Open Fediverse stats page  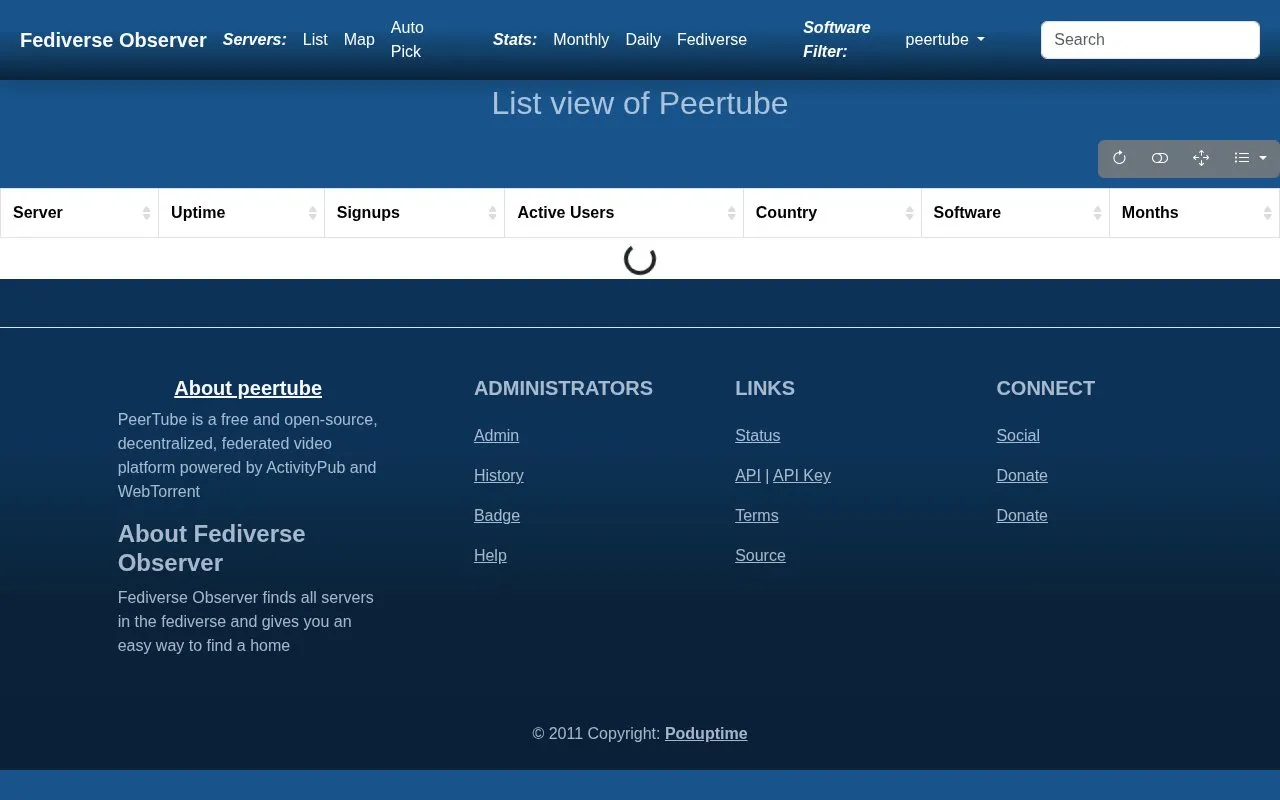pyautogui.click(x=712, y=40)
